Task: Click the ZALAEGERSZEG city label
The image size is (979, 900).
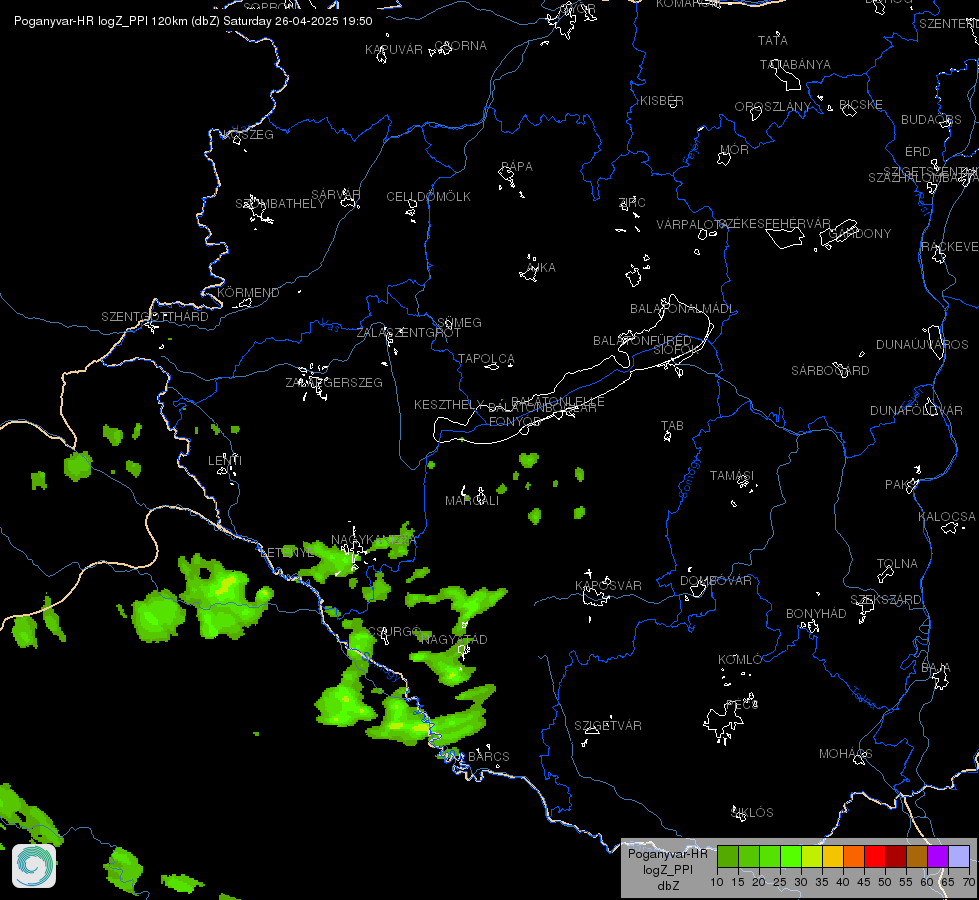Action: pyautogui.click(x=334, y=383)
